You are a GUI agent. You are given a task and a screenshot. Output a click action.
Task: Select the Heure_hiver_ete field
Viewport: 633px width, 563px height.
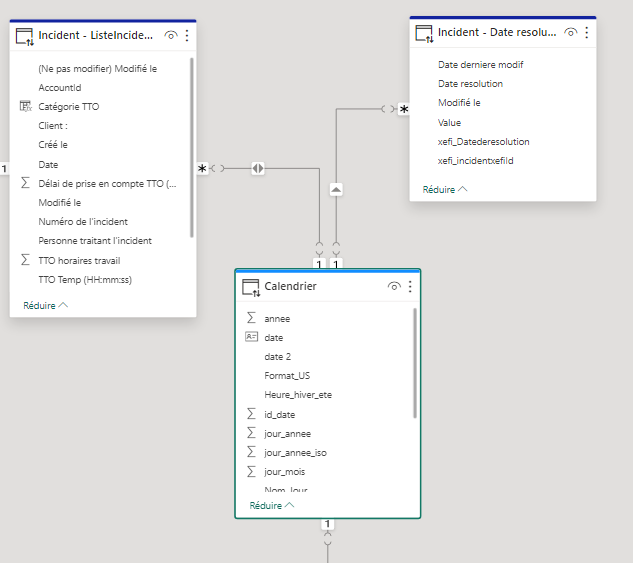pyautogui.click(x=298, y=395)
